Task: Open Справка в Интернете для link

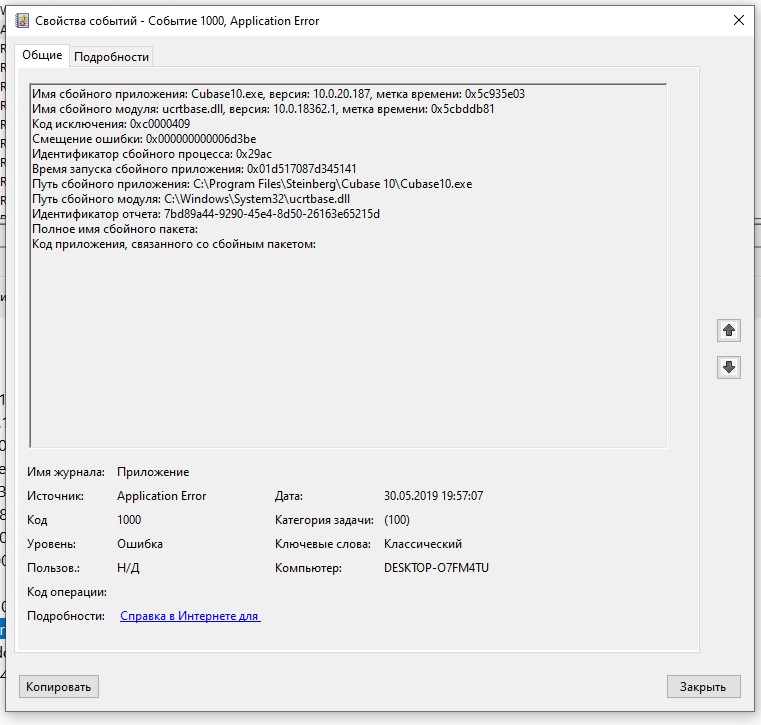Action: click(190, 616)
